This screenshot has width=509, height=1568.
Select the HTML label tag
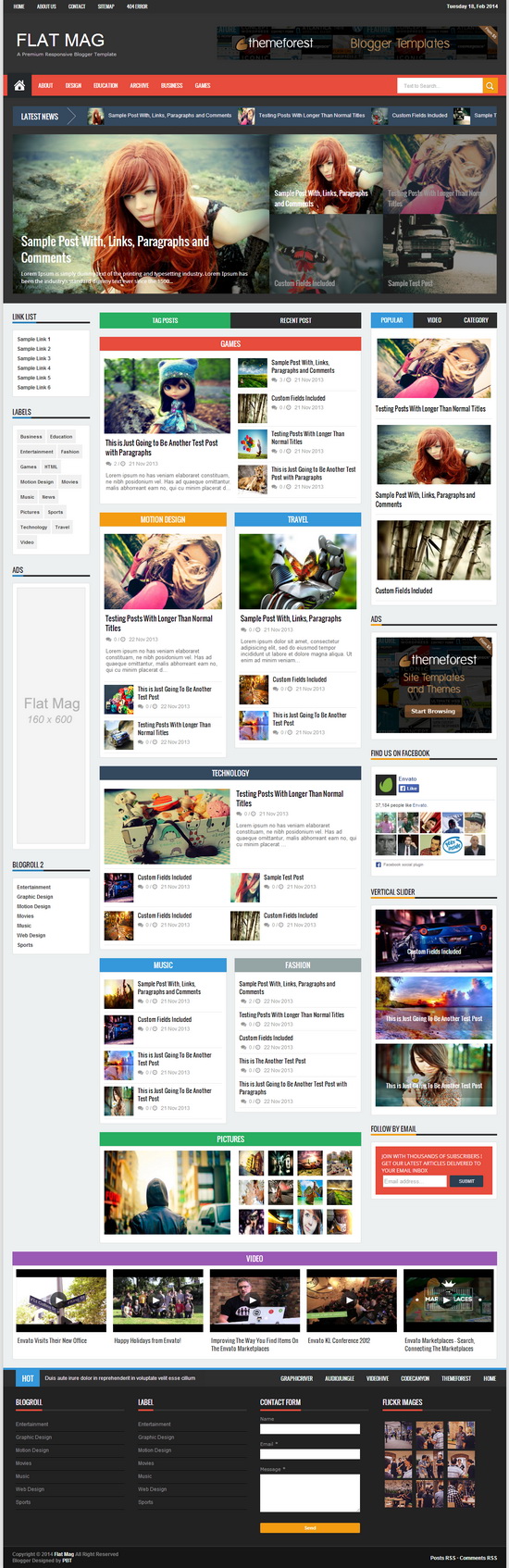coord(51,467)
